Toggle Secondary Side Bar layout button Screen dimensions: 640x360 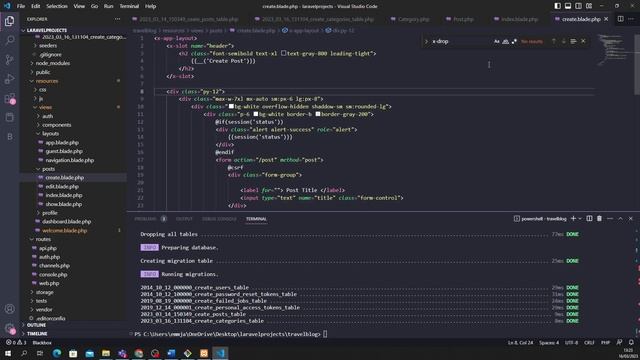pyautogui.click(x=578, y=6)
